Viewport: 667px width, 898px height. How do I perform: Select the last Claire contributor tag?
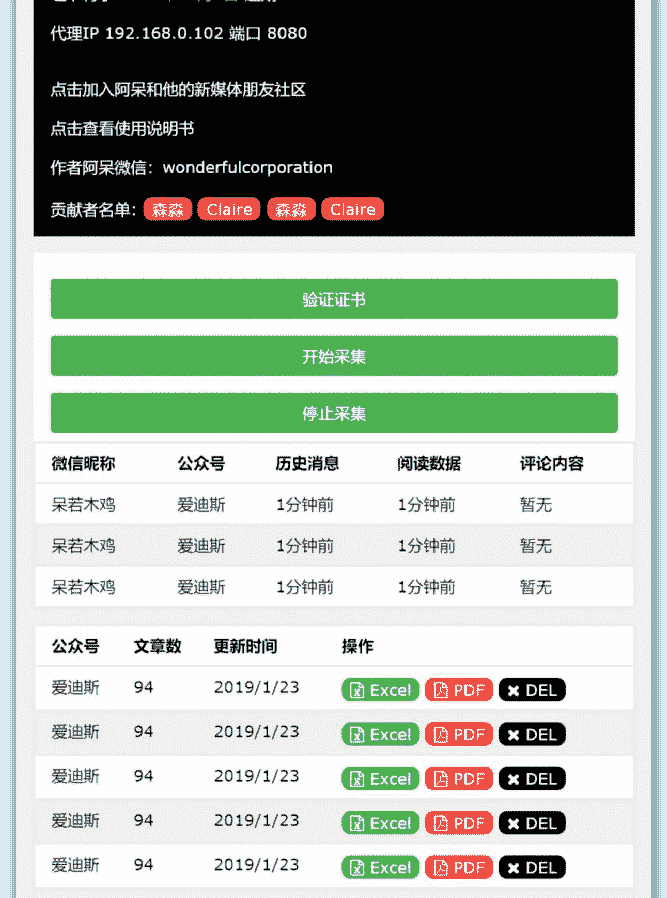(x=353, y=209)
